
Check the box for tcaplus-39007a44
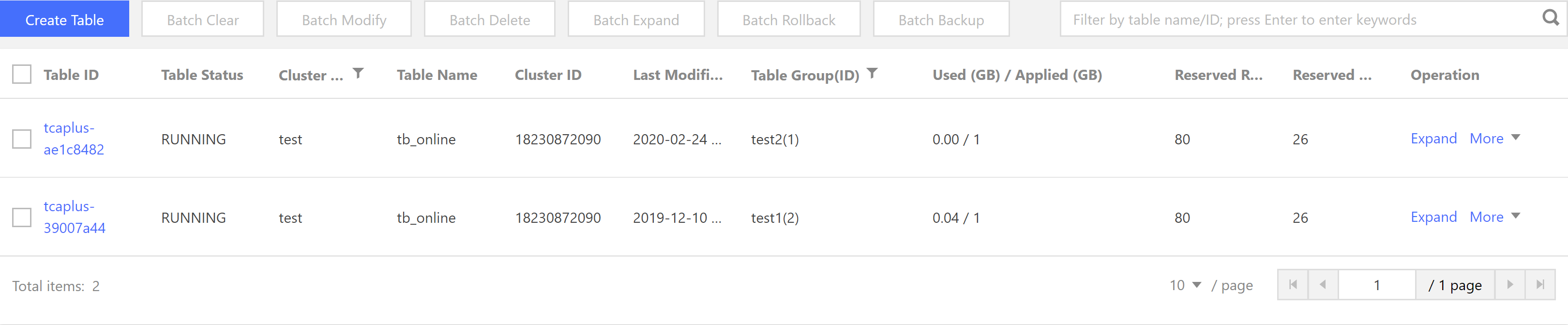pyautogui.click(x=22, y=217)
